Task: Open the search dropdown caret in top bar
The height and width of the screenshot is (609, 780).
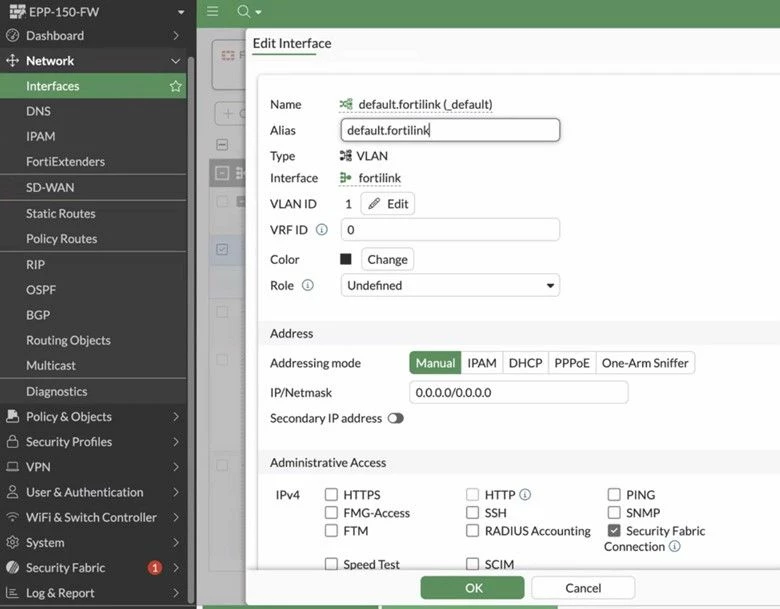Action: pos(258,12)
